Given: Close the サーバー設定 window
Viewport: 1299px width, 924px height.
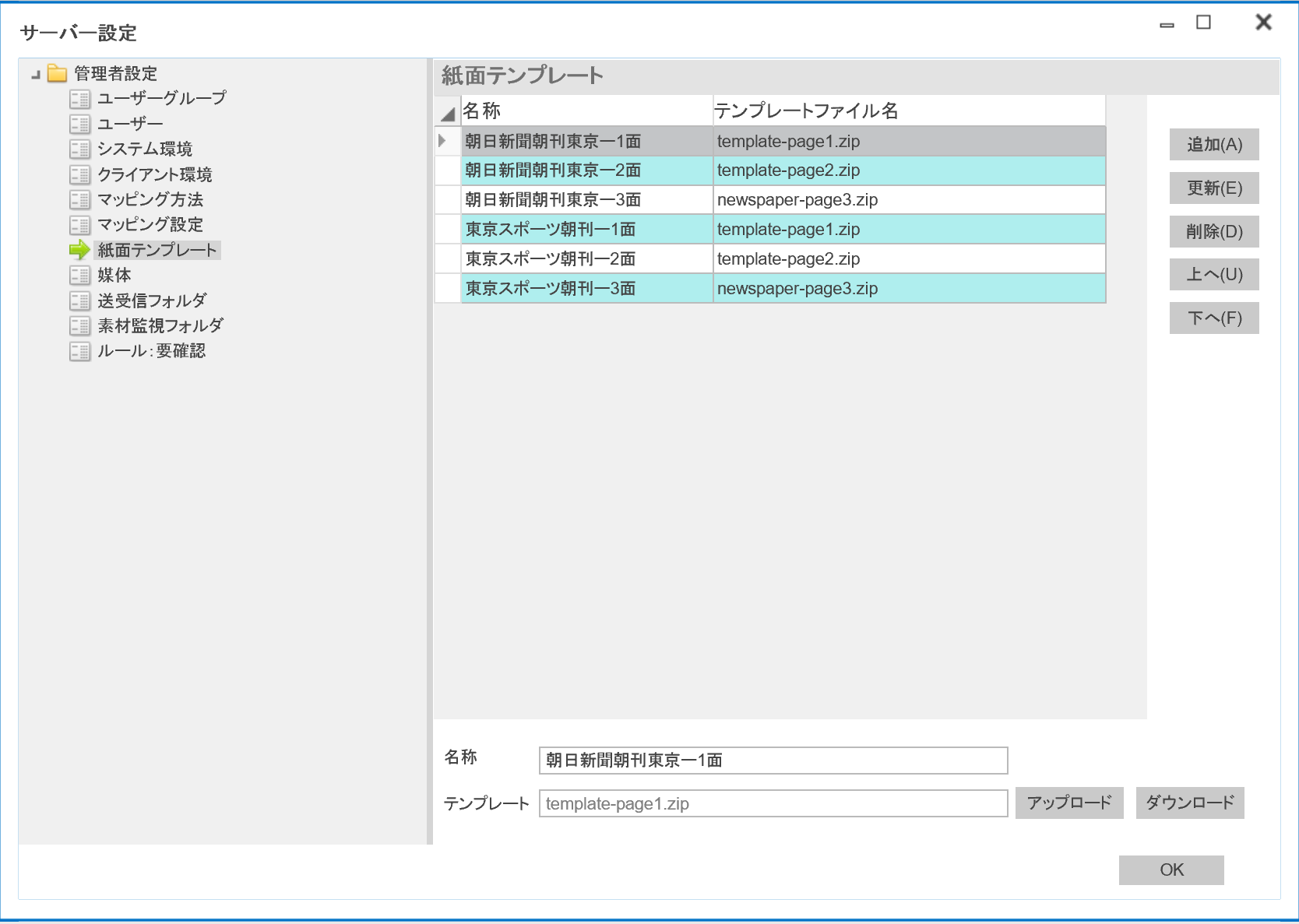Looking at the screenshot, I should pos(1263,23).
